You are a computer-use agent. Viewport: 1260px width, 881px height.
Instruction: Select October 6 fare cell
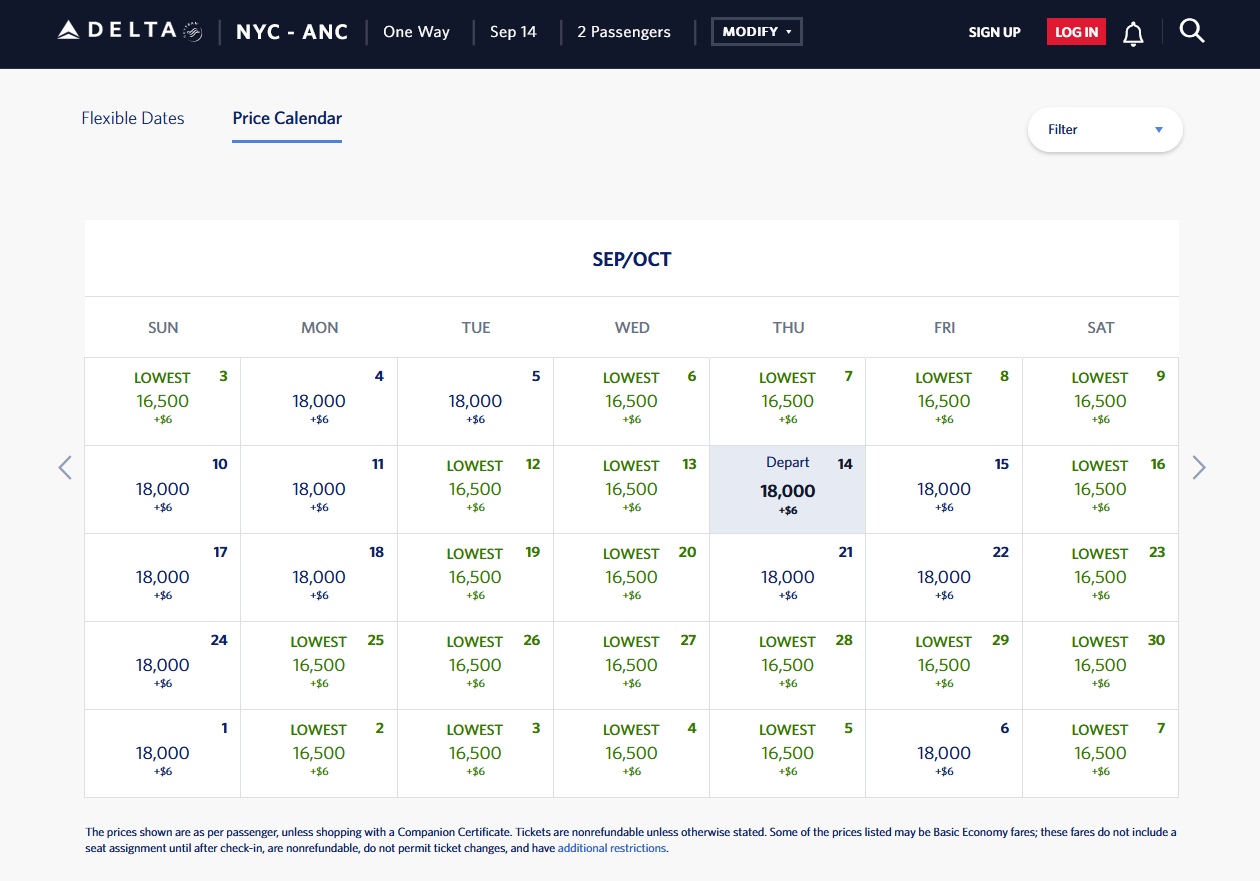click(x=944, y=754)
